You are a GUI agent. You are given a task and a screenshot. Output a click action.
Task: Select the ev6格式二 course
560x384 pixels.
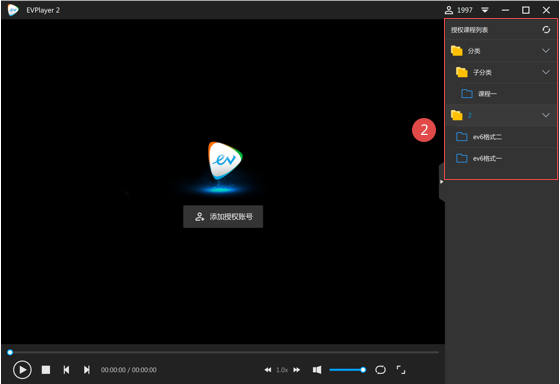(501, 137)
